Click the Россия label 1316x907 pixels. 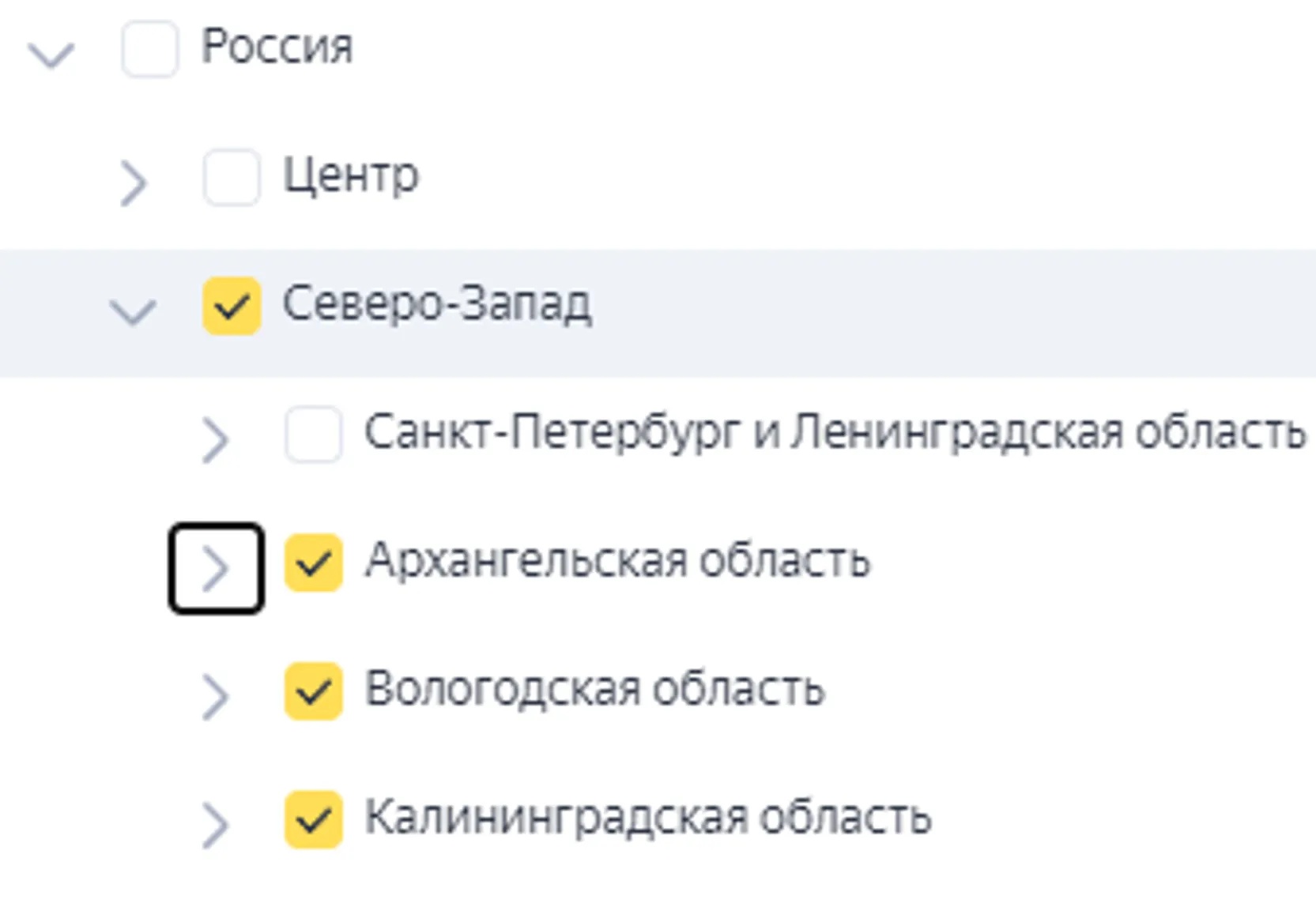[x=277, y=47]
